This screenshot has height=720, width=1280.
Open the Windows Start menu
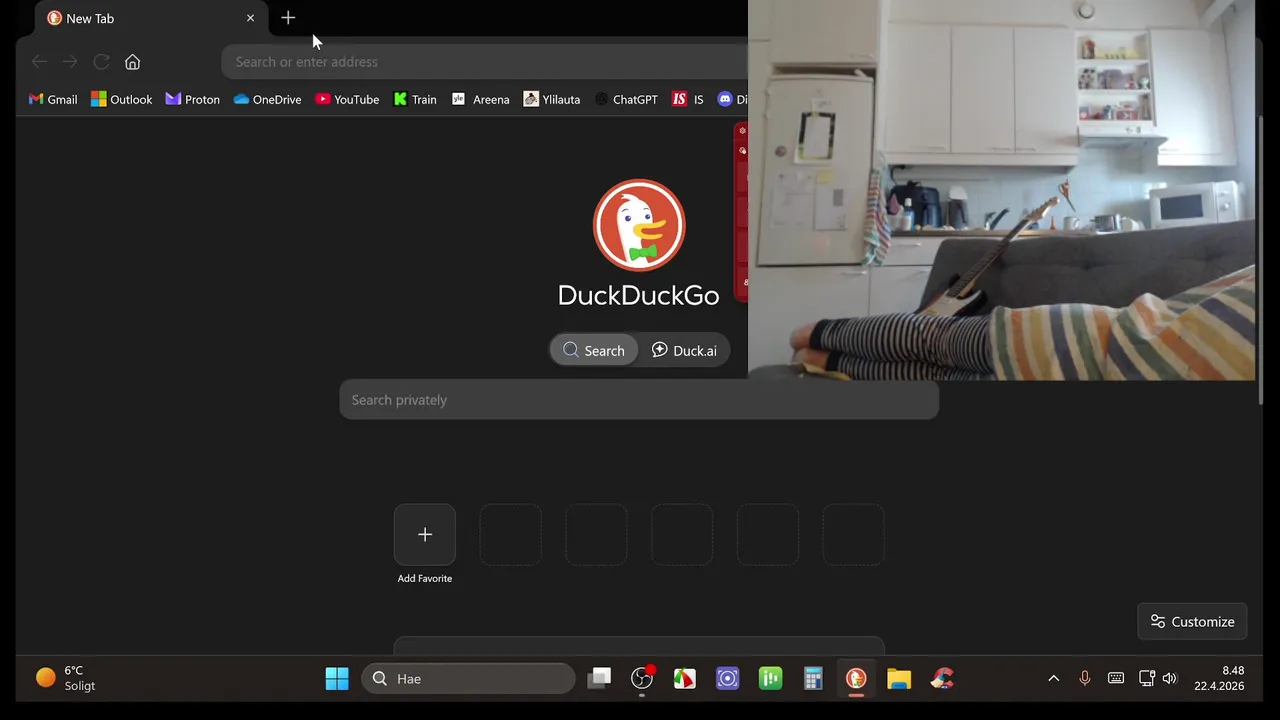click(337, 678)
